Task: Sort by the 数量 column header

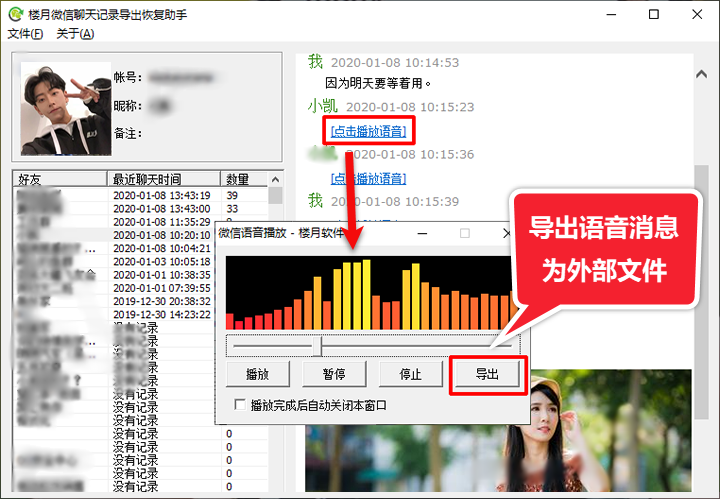Action: (x=244, y=179)
